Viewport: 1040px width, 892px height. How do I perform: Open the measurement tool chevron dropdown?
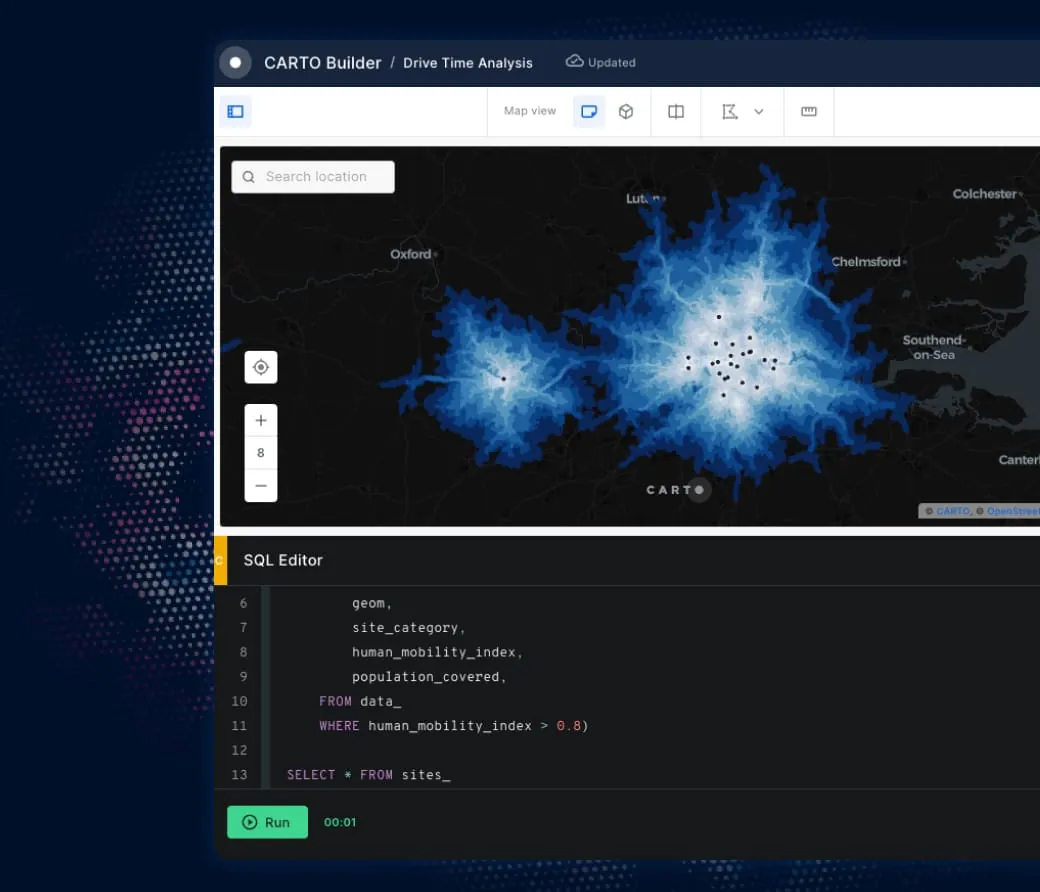pos(757,111)
